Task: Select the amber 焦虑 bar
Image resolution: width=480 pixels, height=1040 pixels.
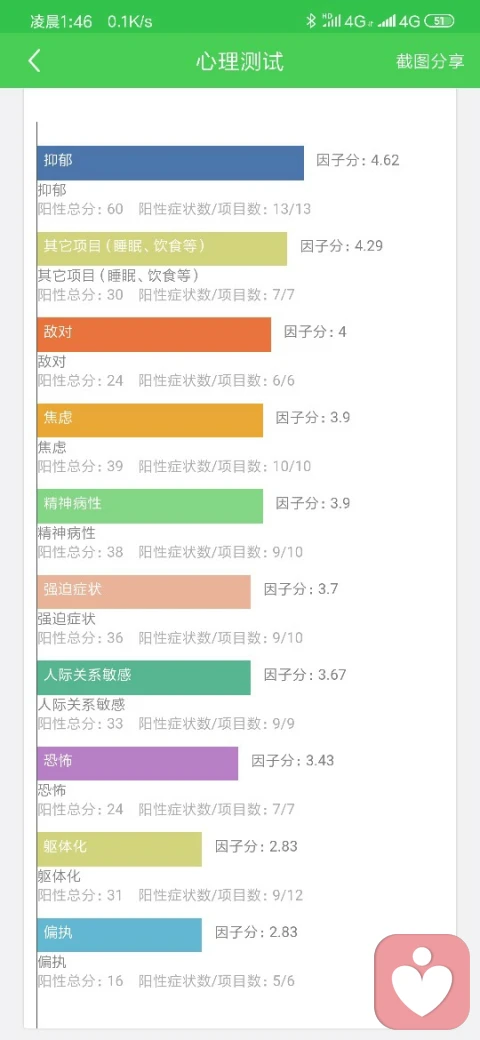Action: (x=150, y=421)
